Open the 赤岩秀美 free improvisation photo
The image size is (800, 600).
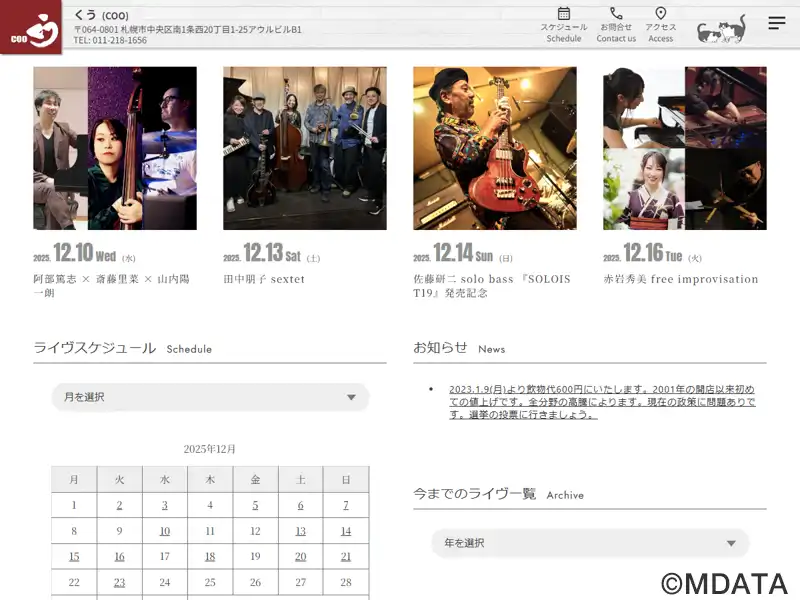[x=685, y=148]
